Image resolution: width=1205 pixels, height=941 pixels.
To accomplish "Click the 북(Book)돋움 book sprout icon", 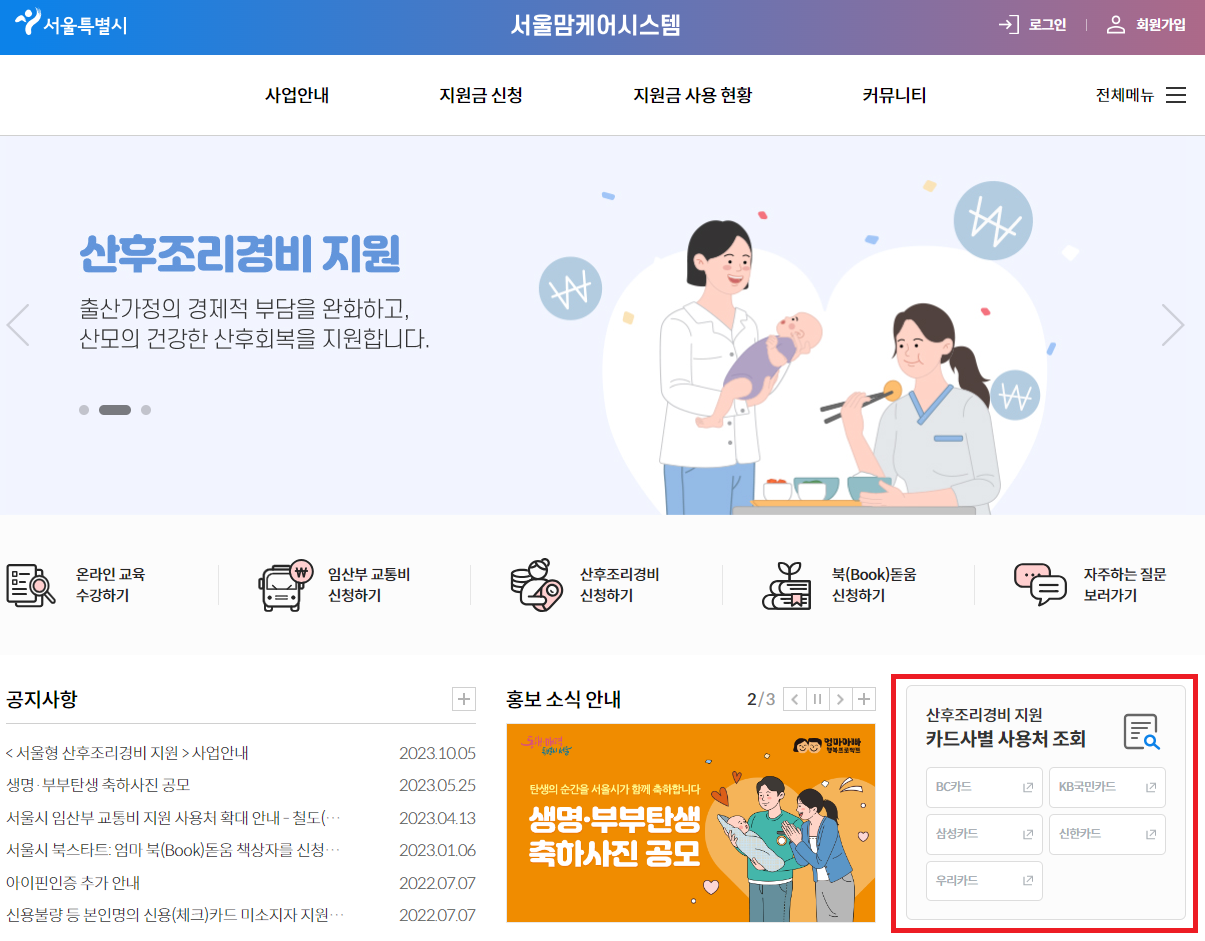I will 789,585.
